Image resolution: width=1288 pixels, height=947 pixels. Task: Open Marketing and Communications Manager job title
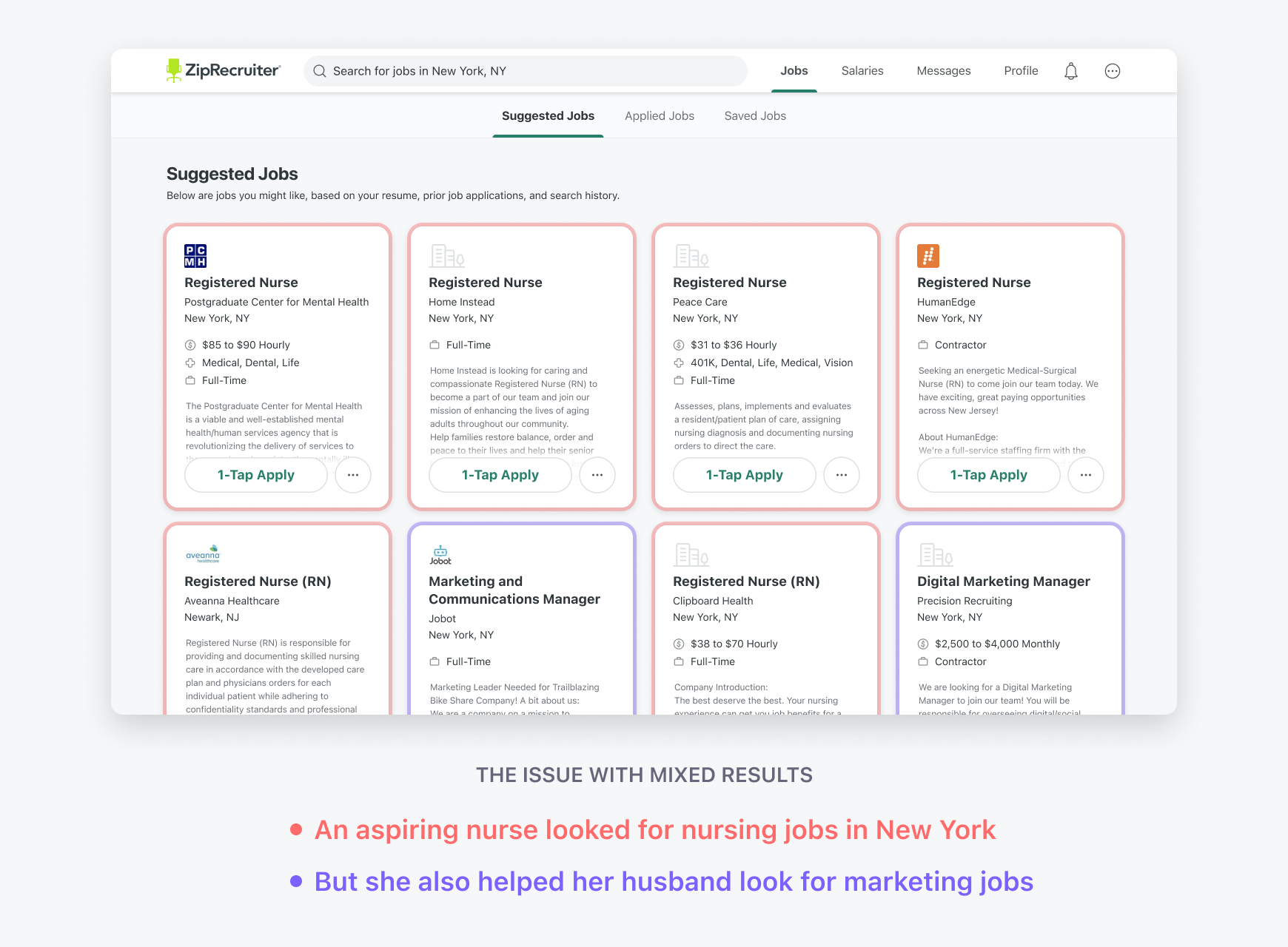(514, 590)
